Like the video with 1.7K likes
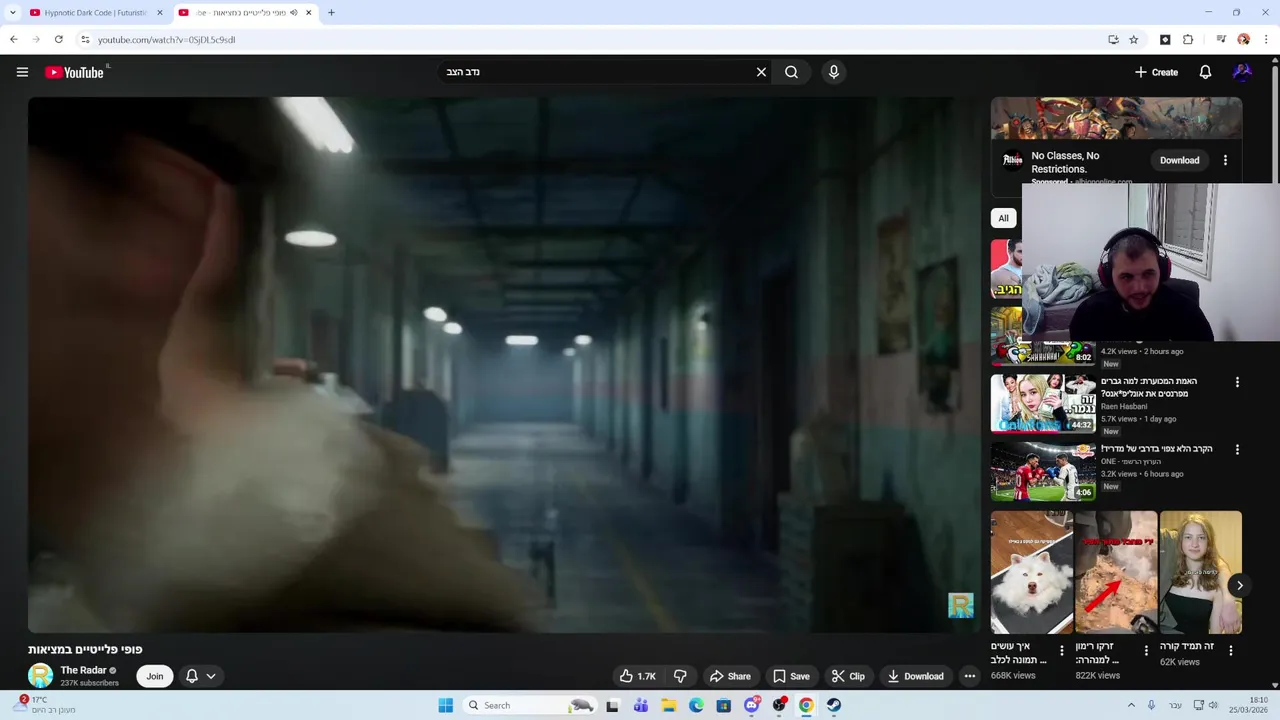Image resolution: width=1280 pixels, height=720 pixels. coord(638,676)
